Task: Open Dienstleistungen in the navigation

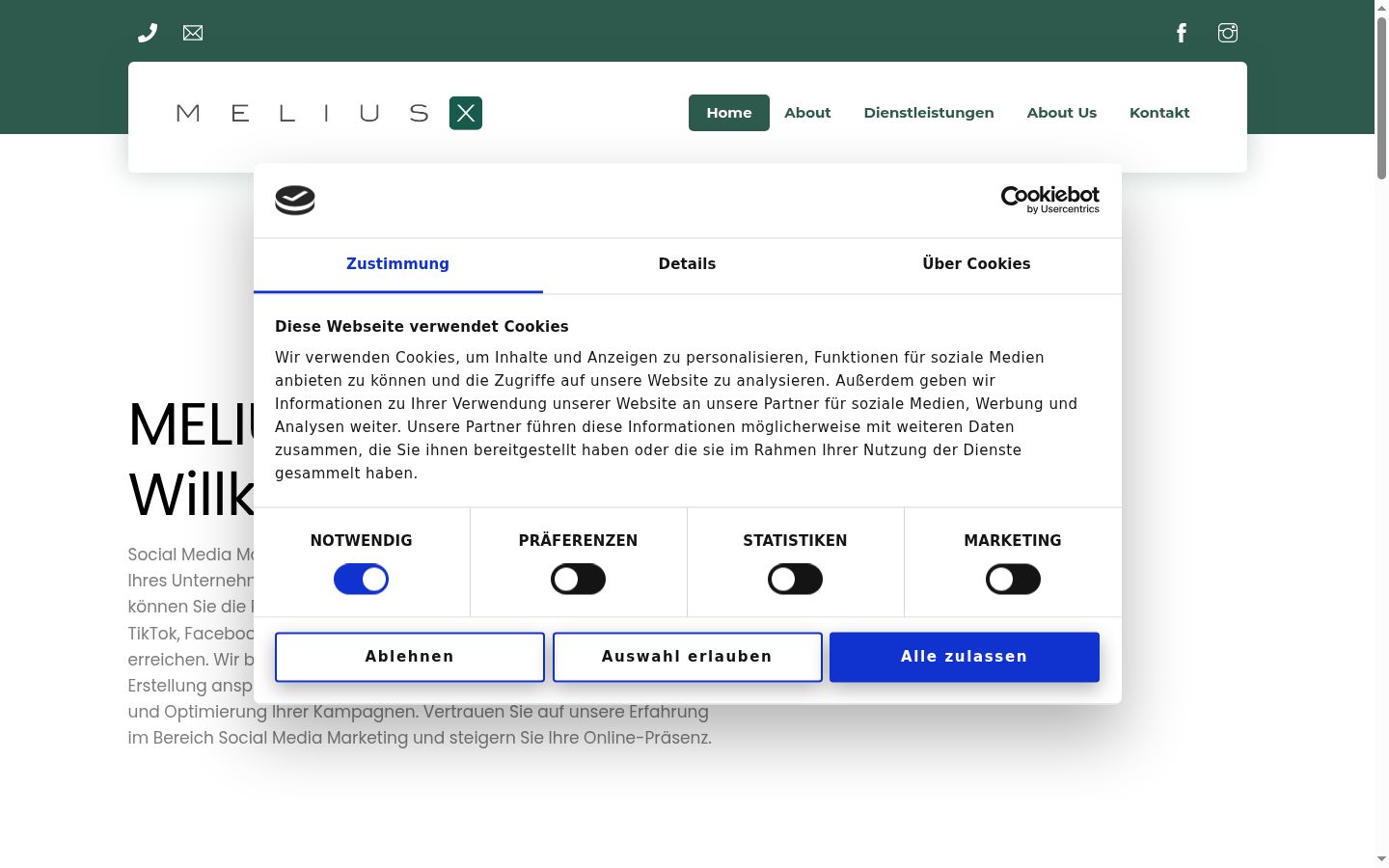Action: pos(929,113)
